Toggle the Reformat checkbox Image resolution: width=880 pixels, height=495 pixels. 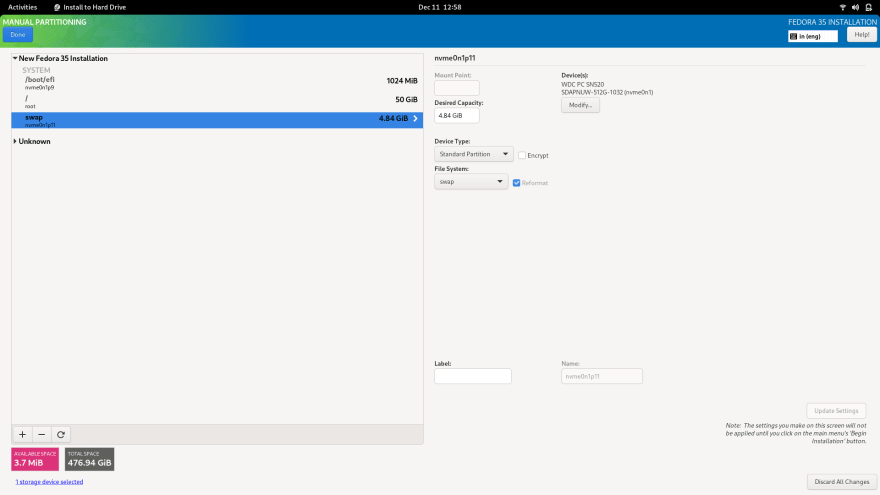click(516, 183)
